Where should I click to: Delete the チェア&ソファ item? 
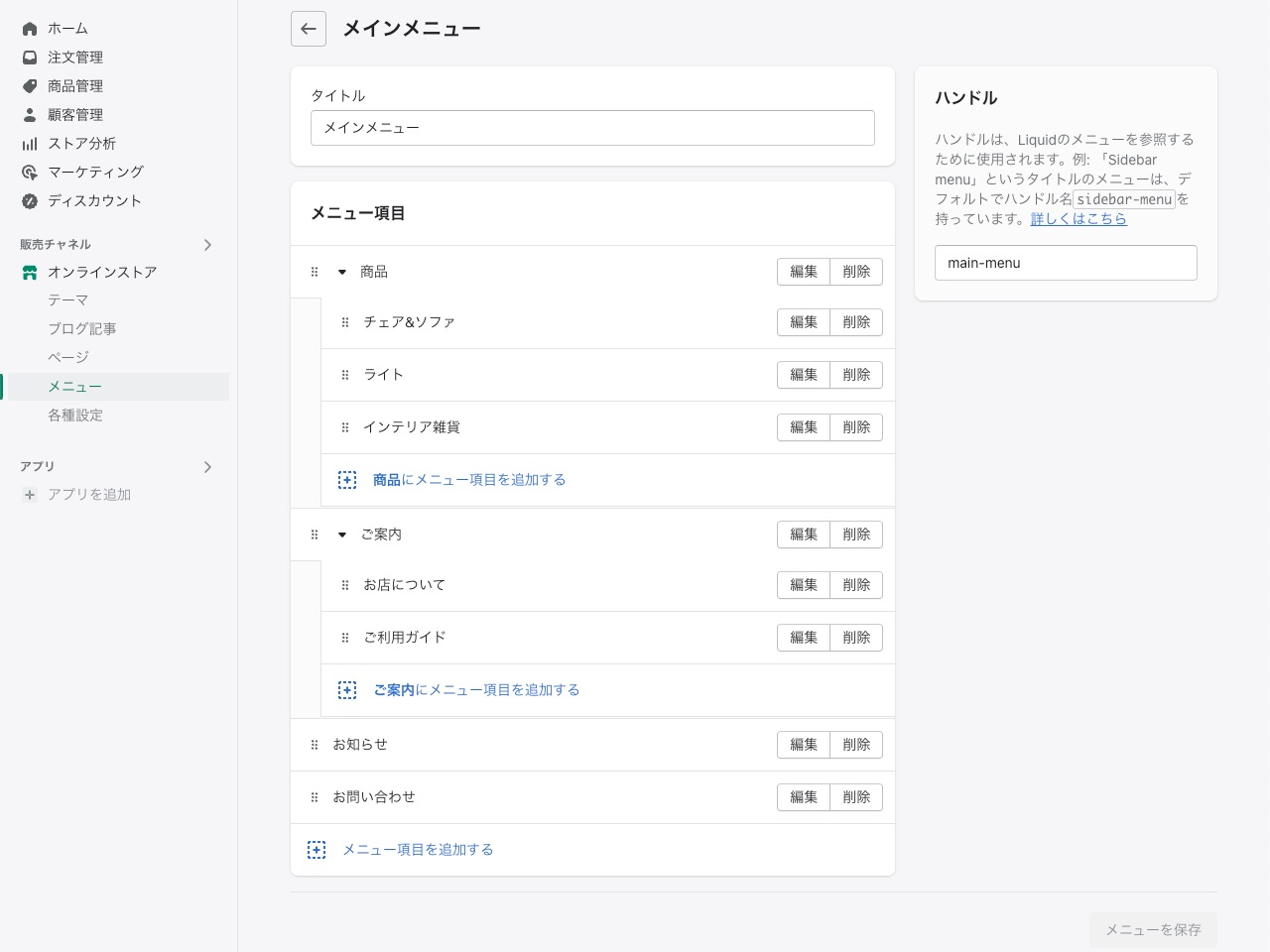tap(856, 322)
